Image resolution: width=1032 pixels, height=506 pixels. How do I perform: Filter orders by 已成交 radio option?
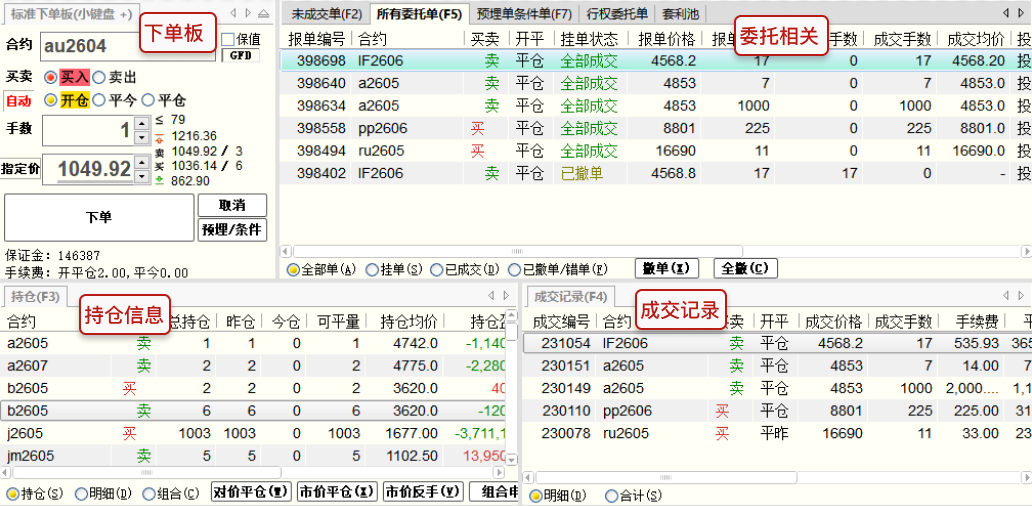[x=435, y=269]
